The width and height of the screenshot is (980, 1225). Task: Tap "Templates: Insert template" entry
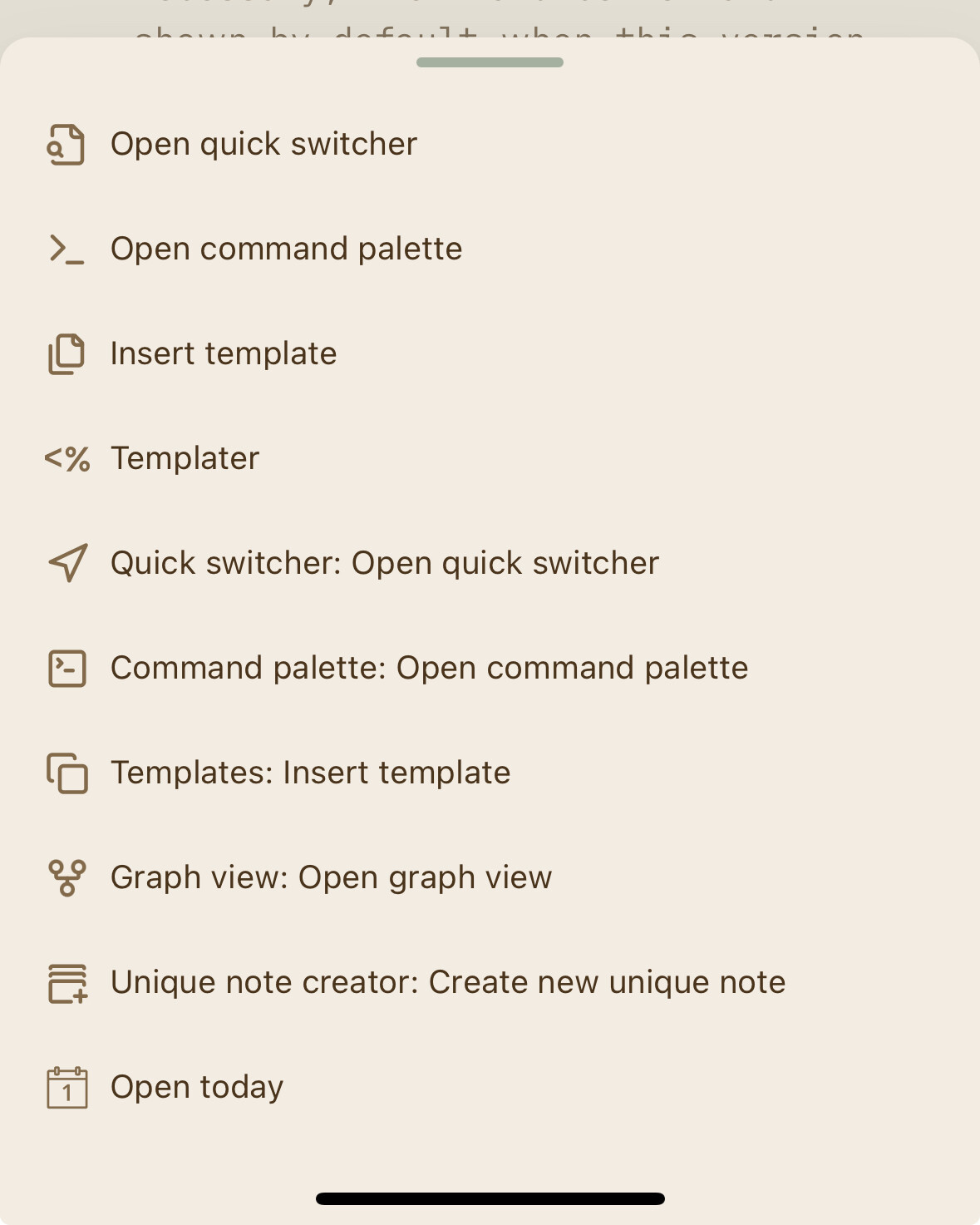[x=310, y=773]
